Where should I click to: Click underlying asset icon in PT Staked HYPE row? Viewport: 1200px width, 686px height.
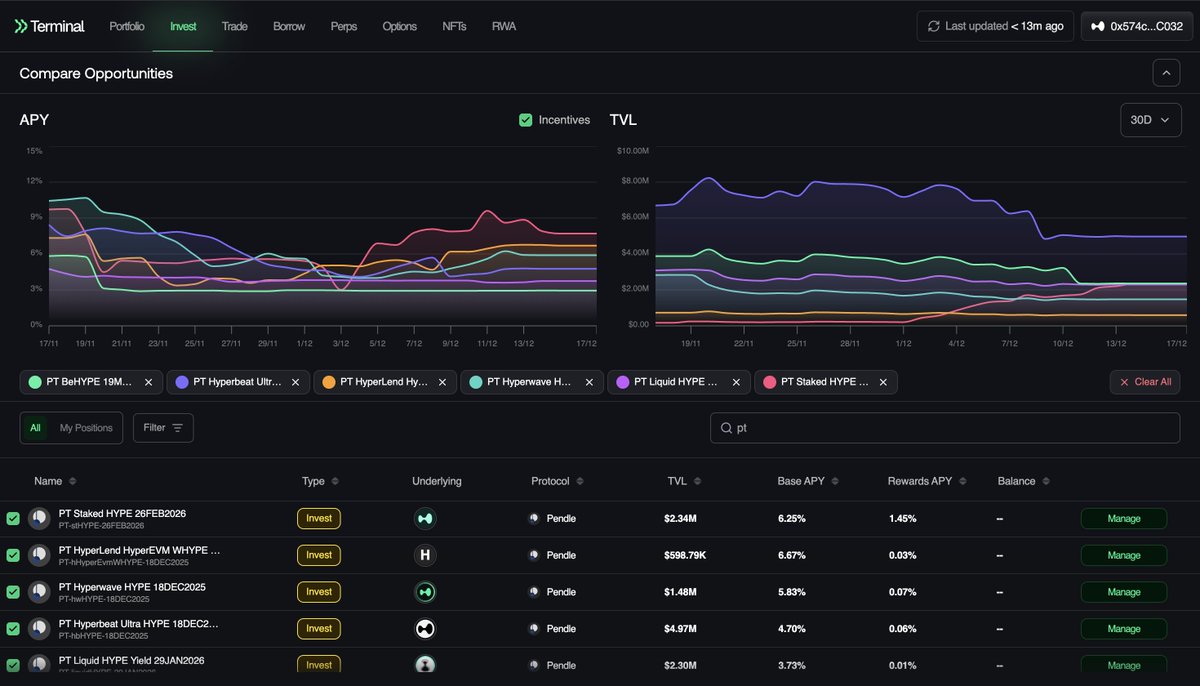coord(425,518)
